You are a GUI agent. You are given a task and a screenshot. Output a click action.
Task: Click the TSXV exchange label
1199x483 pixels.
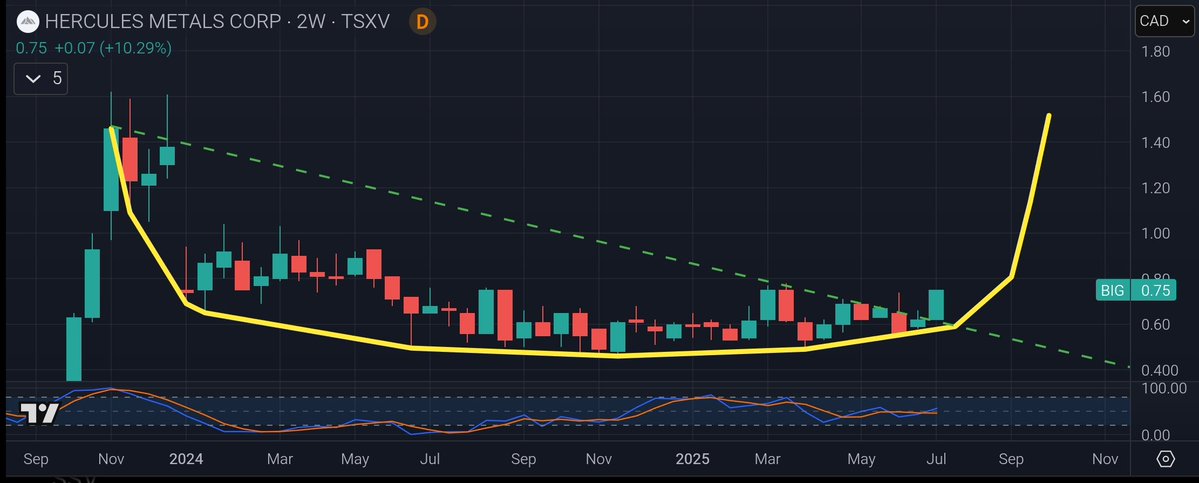click(x=366, y=21)
